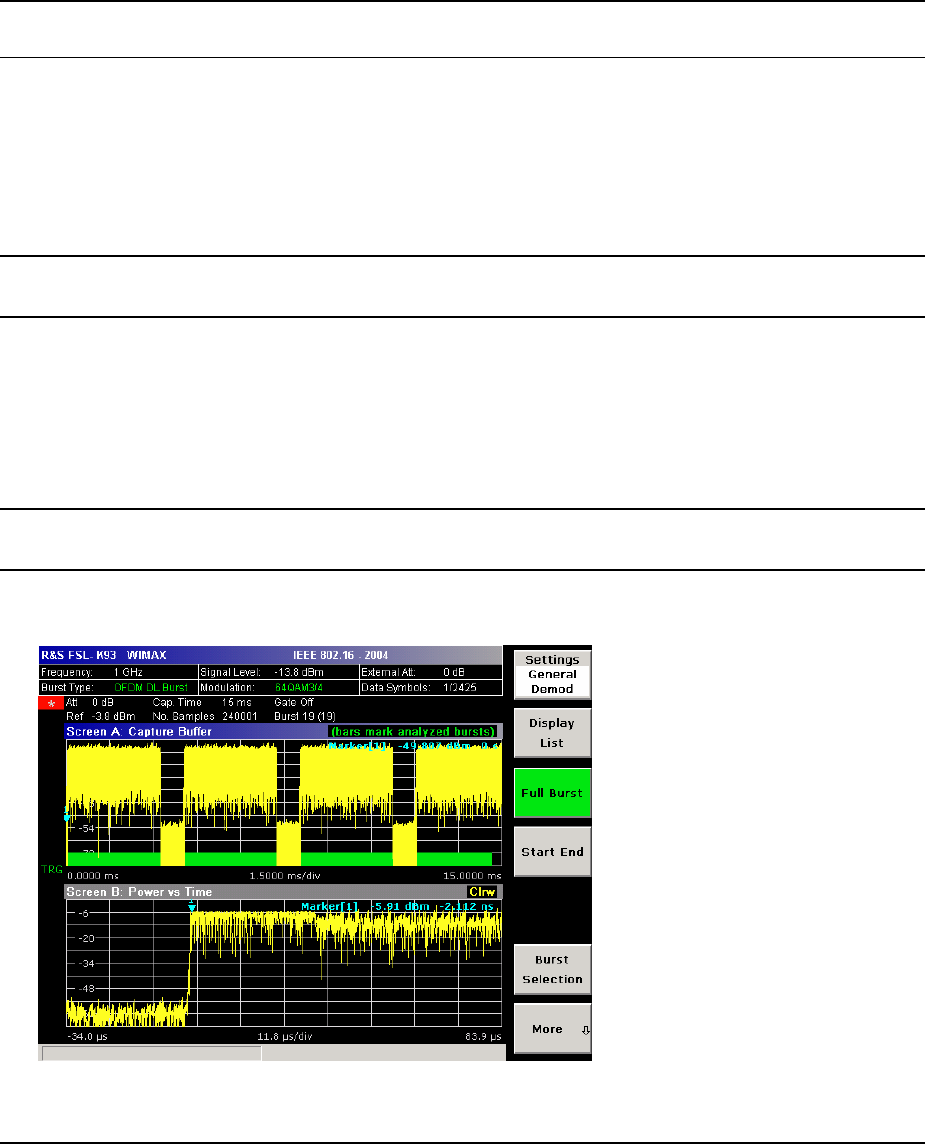Click the External Att value 0 dB
Screen dimensions: 925x1144
point(454,672)
